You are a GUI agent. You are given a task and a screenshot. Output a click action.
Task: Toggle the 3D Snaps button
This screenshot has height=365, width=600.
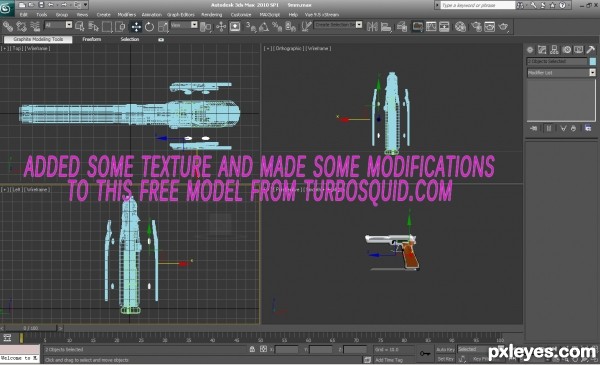pos(251,27)
